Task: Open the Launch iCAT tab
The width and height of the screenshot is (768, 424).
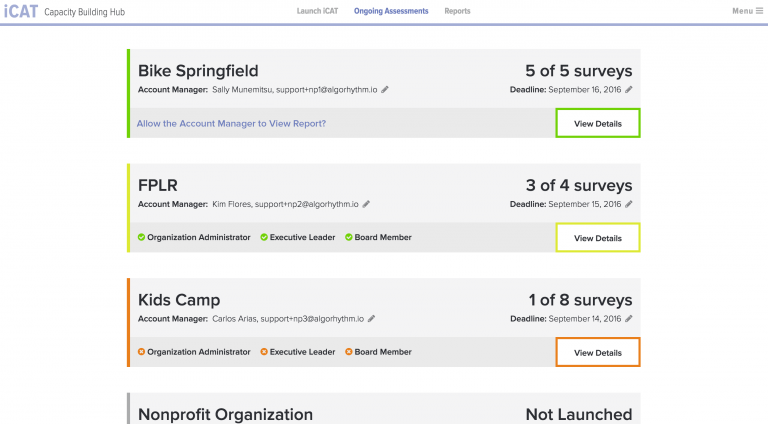Action: 317,11
